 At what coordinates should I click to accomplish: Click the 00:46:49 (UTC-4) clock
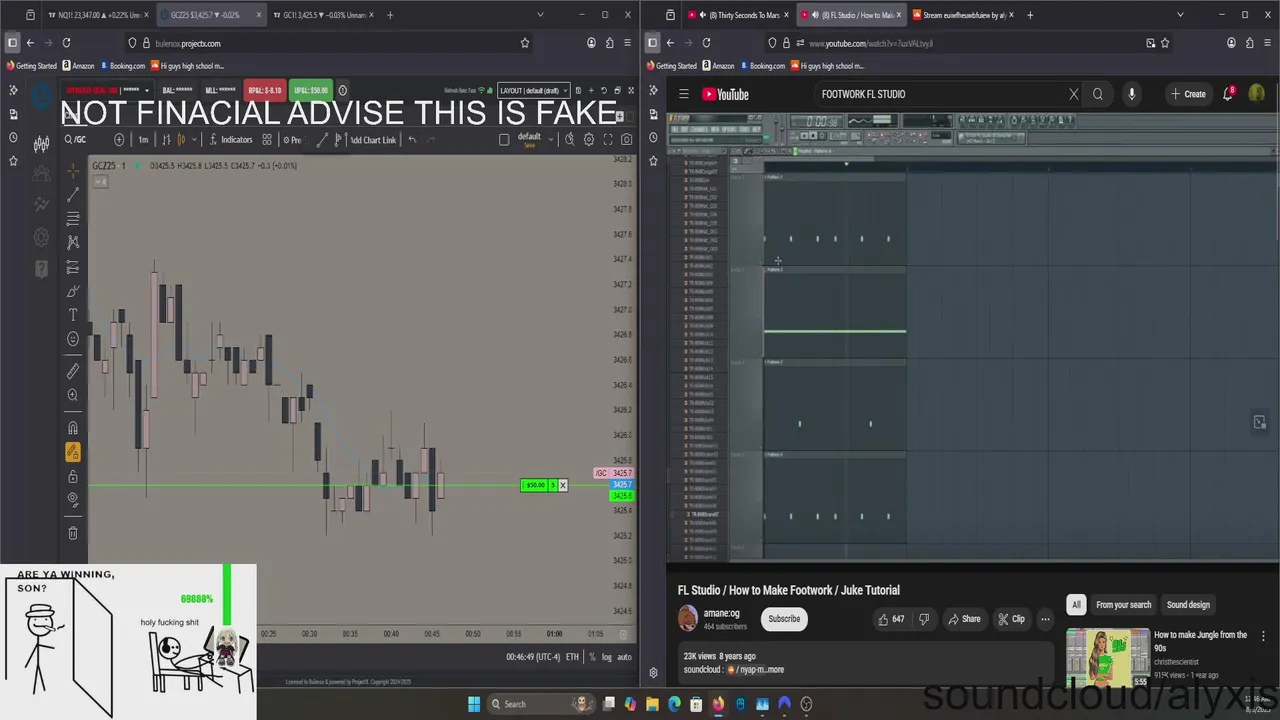click(533, 657)
